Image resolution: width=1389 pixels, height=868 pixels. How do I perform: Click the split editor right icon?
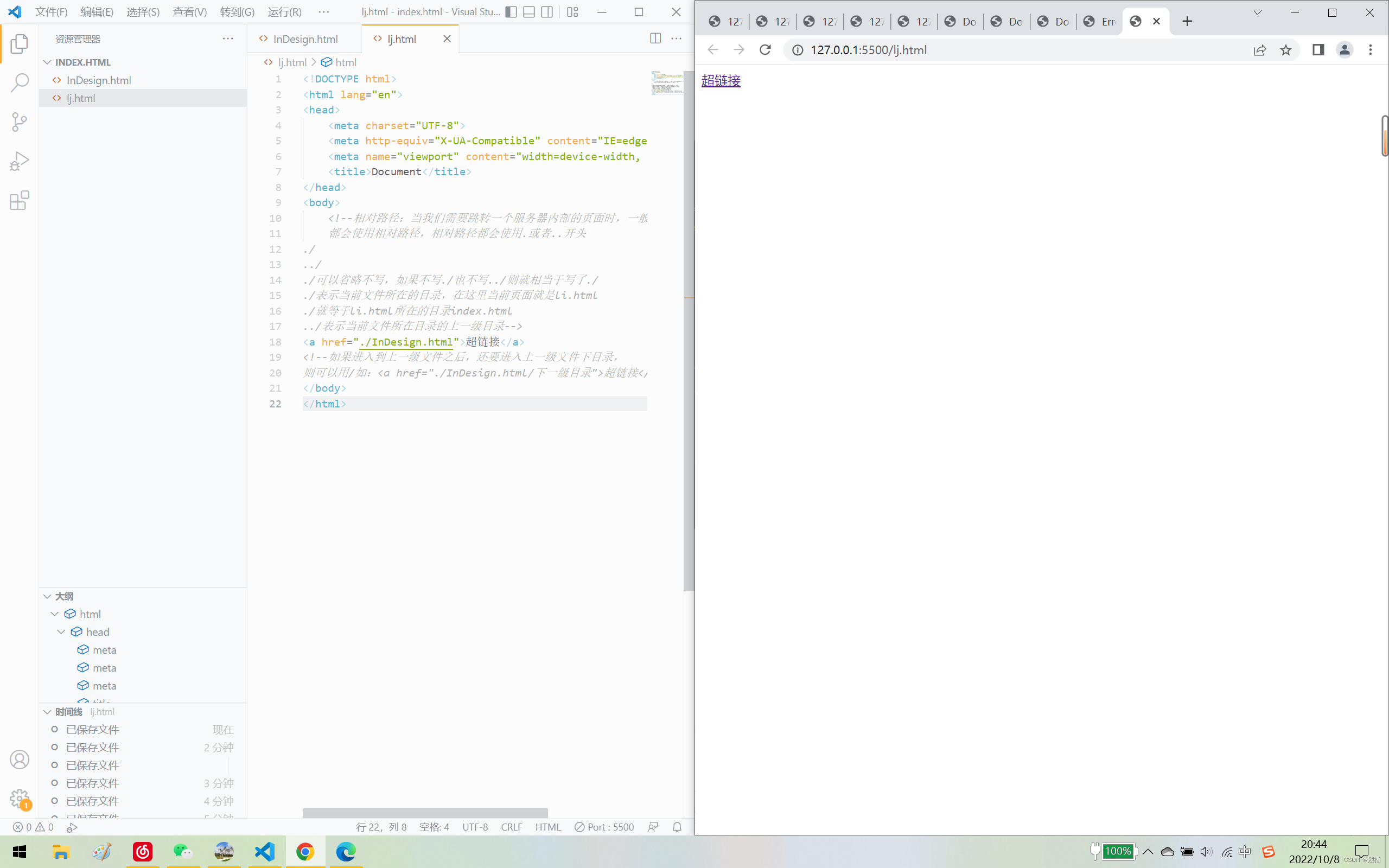tap(655, 39)
